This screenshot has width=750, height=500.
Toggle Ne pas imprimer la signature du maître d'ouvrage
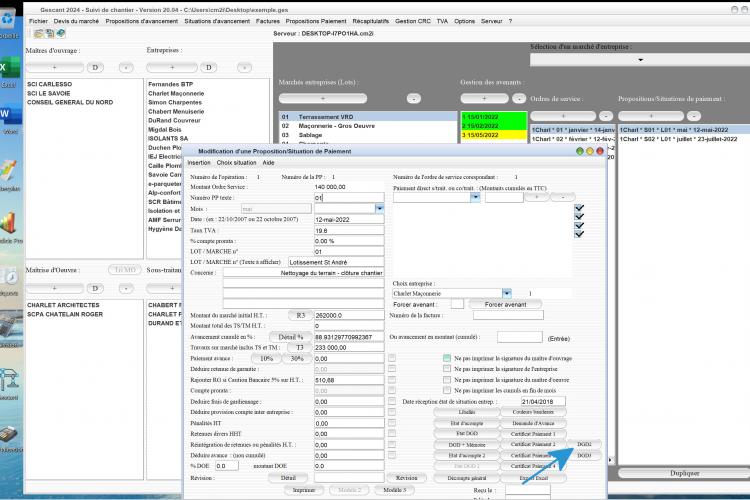tap(447, 358)
